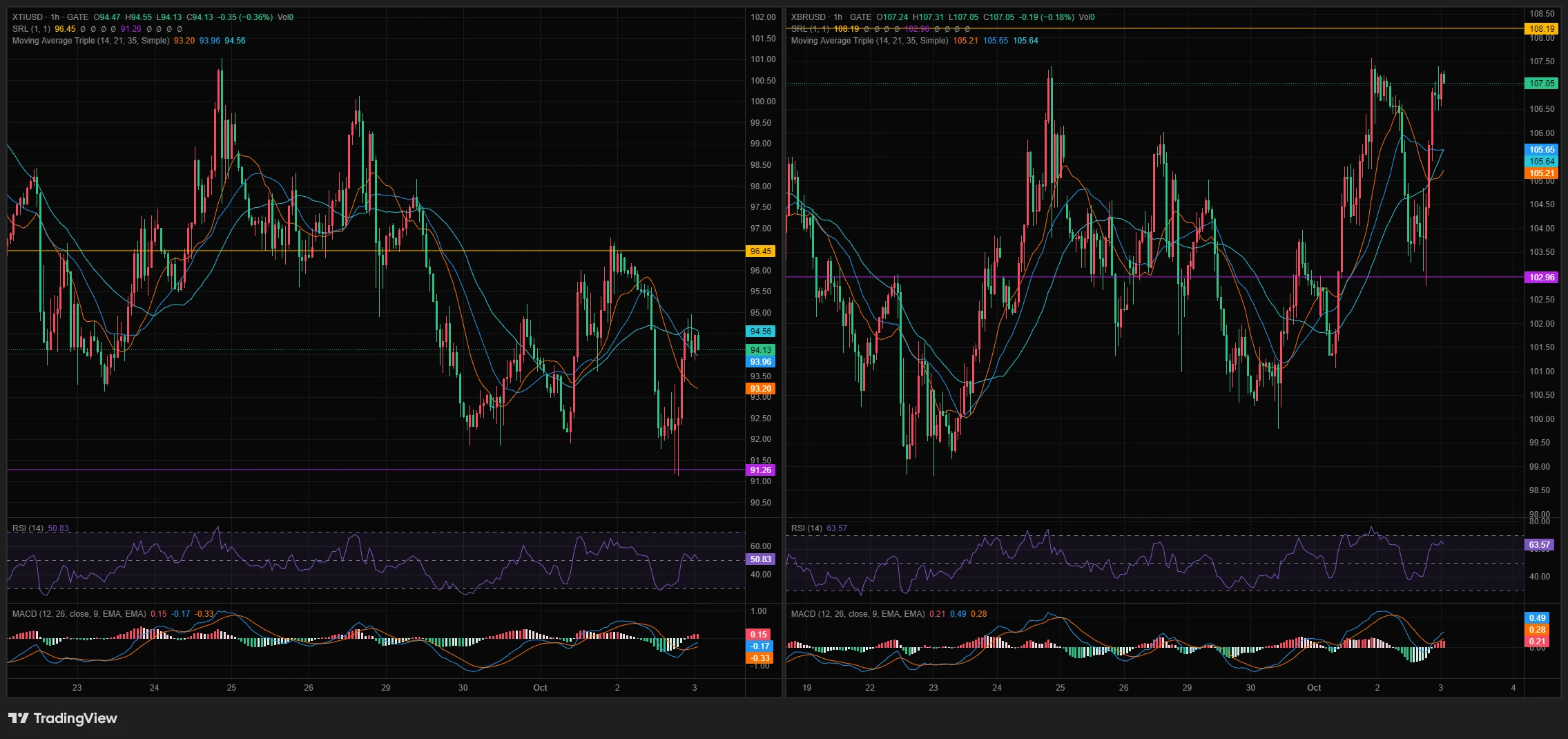The image size is (1568, 739).
Task: Click the 4 date label on XBRUSD time axis
Action: click(x=1513, y=688)
